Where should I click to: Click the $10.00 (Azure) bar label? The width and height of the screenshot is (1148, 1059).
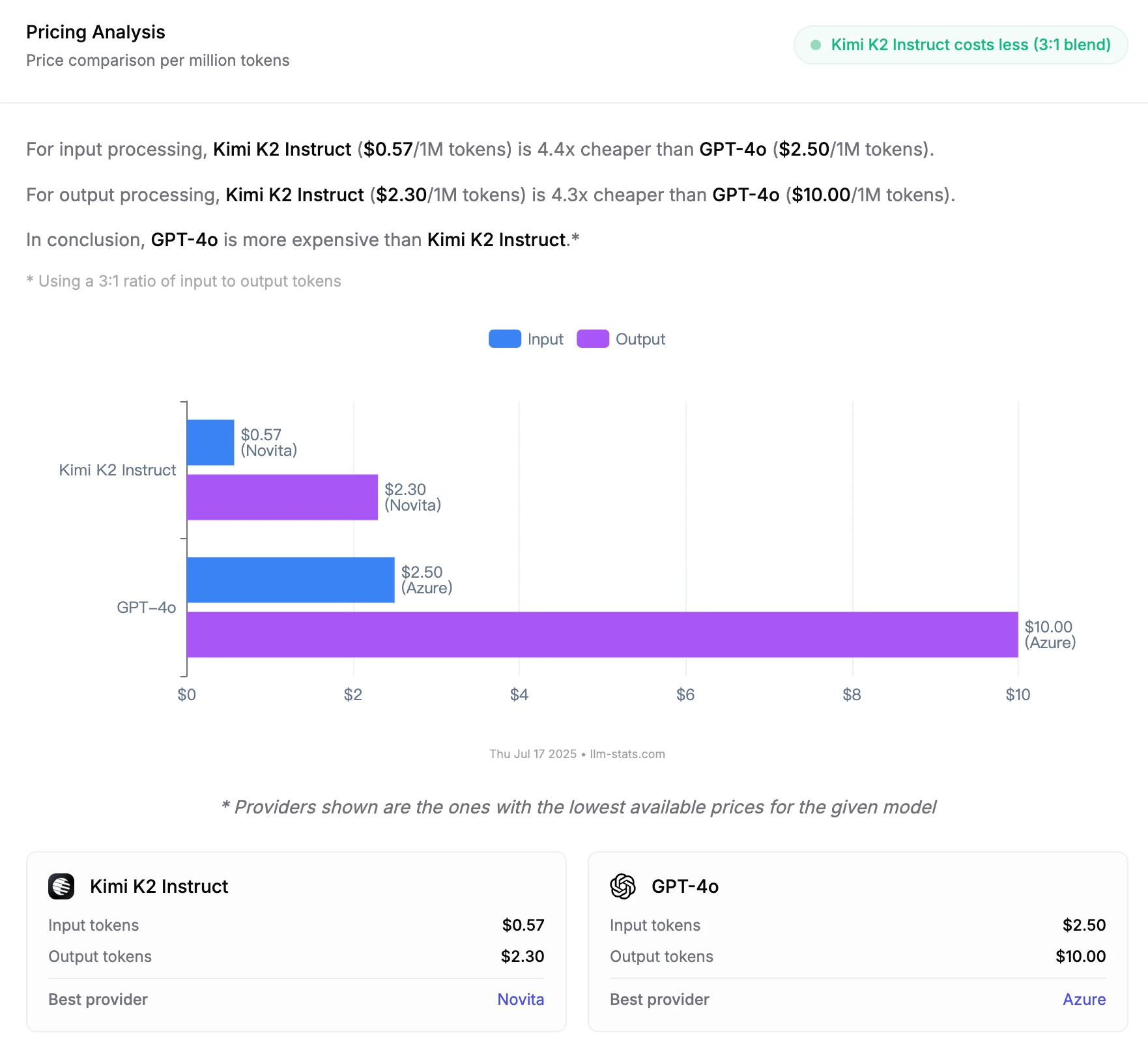1050,634
